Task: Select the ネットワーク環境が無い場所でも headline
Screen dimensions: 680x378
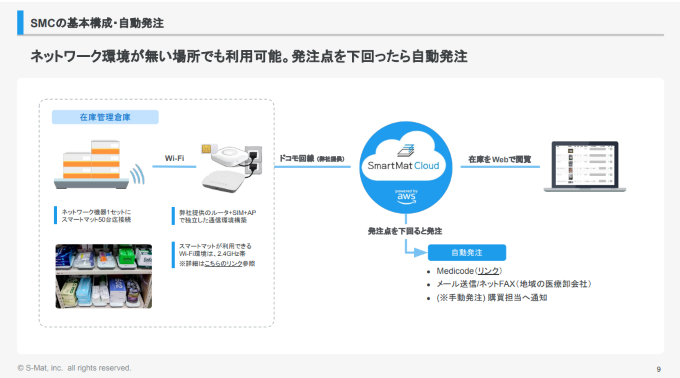Action: (249, 56)
